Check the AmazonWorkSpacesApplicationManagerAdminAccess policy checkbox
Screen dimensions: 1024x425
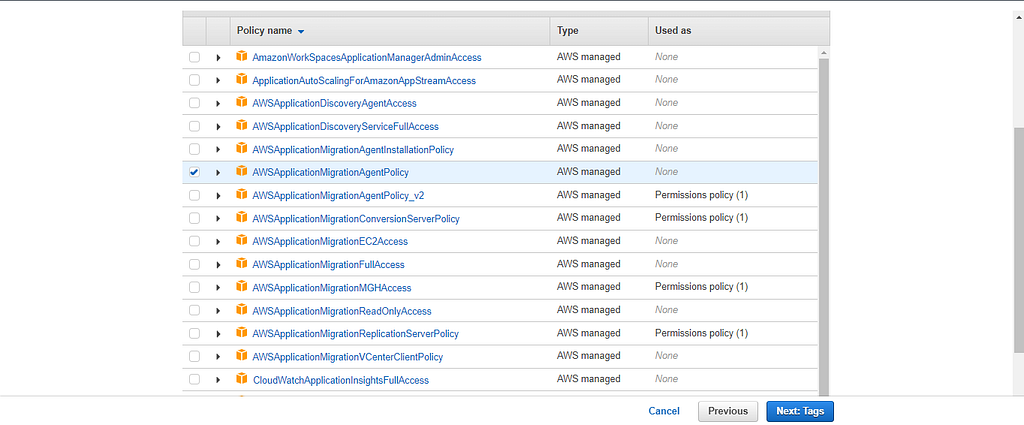click(194, 57)
